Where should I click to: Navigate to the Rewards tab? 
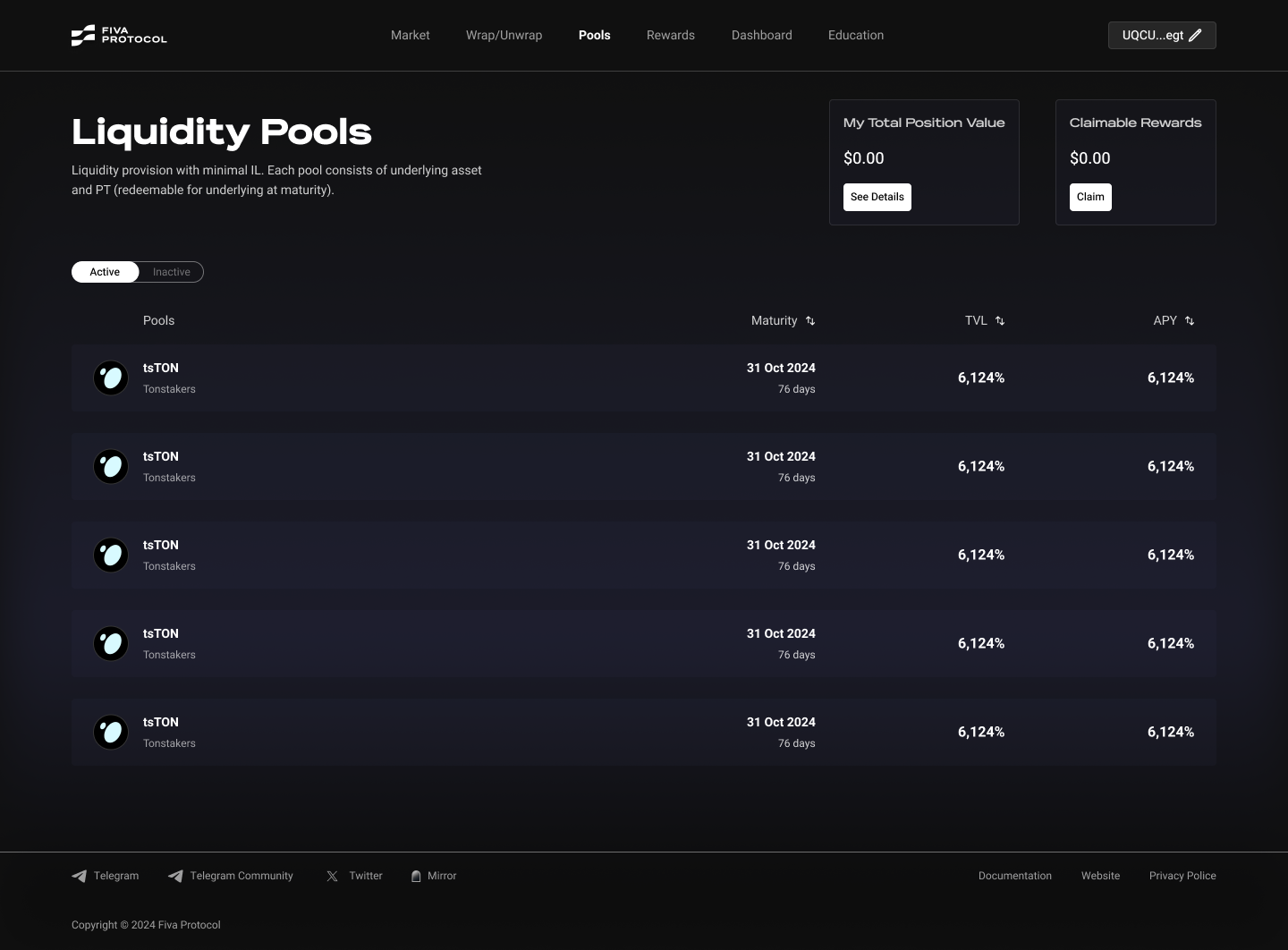(671, 35)
